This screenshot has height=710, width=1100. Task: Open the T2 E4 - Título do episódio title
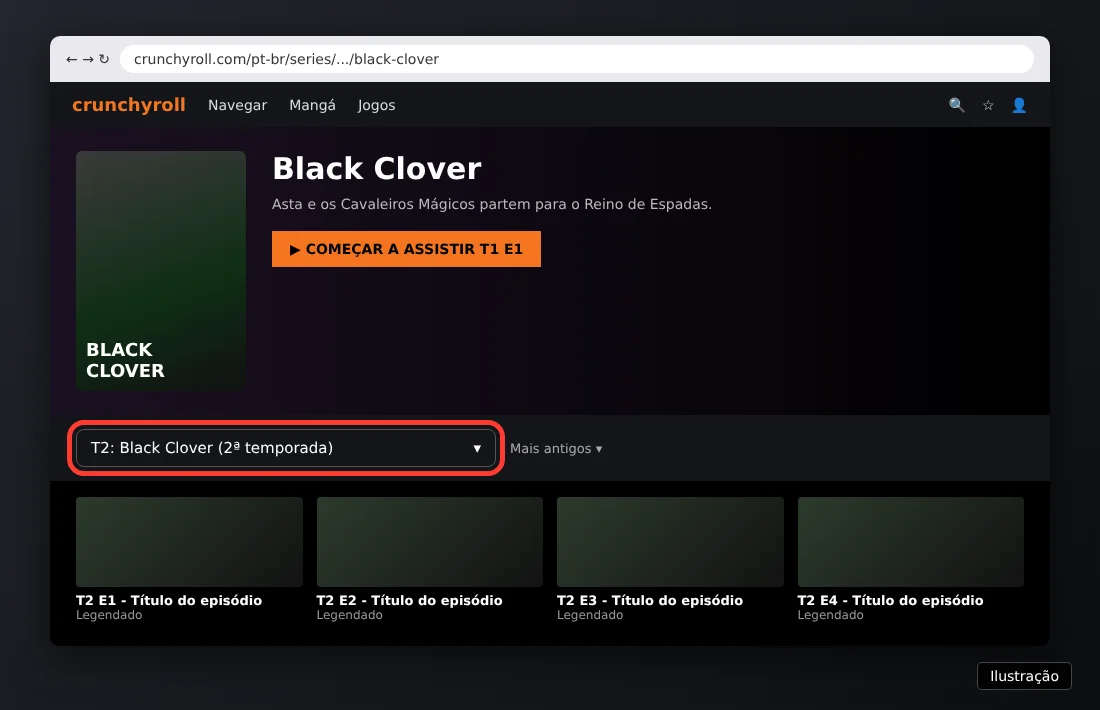click(x=891, y=601)
